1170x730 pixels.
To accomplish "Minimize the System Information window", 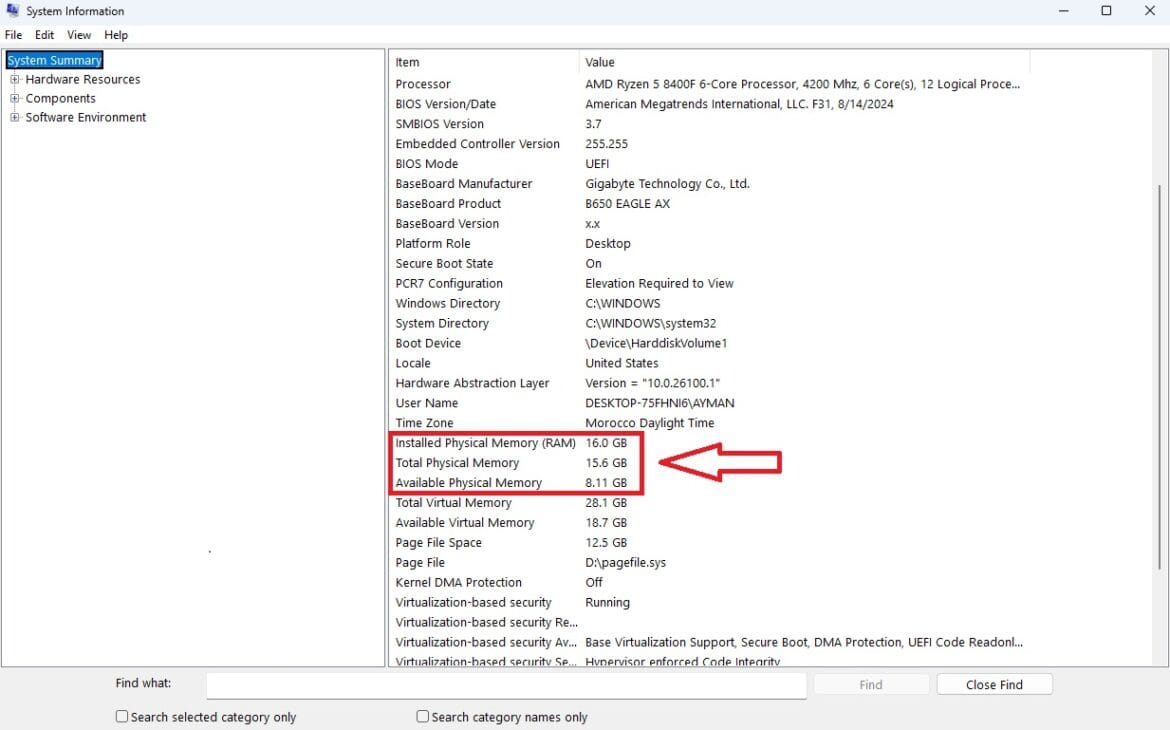I will (1063, 11).
